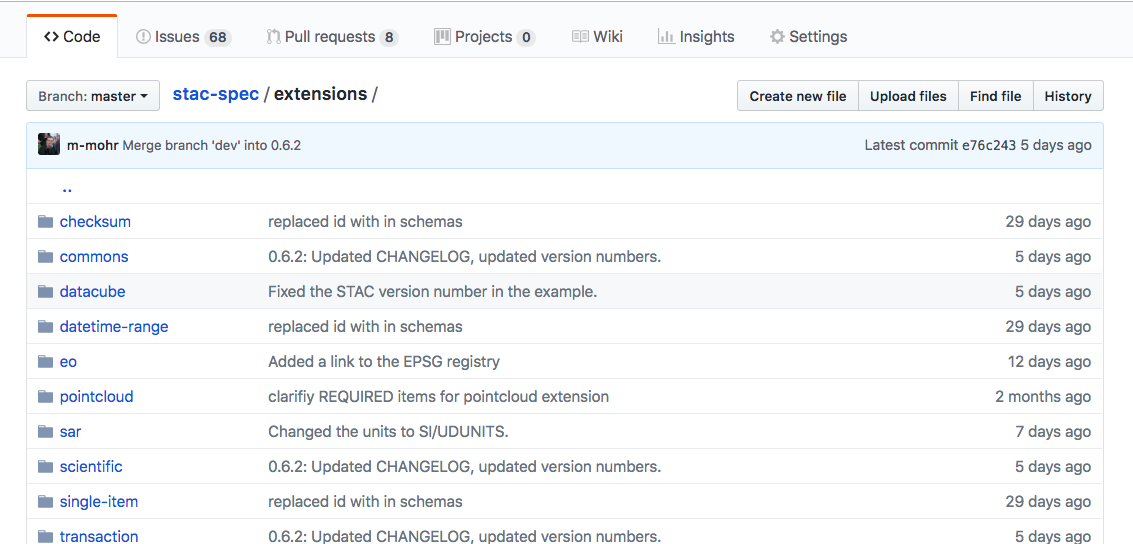
Task: Open the datetime-range folder link
Action: click(x=114, y=327)
